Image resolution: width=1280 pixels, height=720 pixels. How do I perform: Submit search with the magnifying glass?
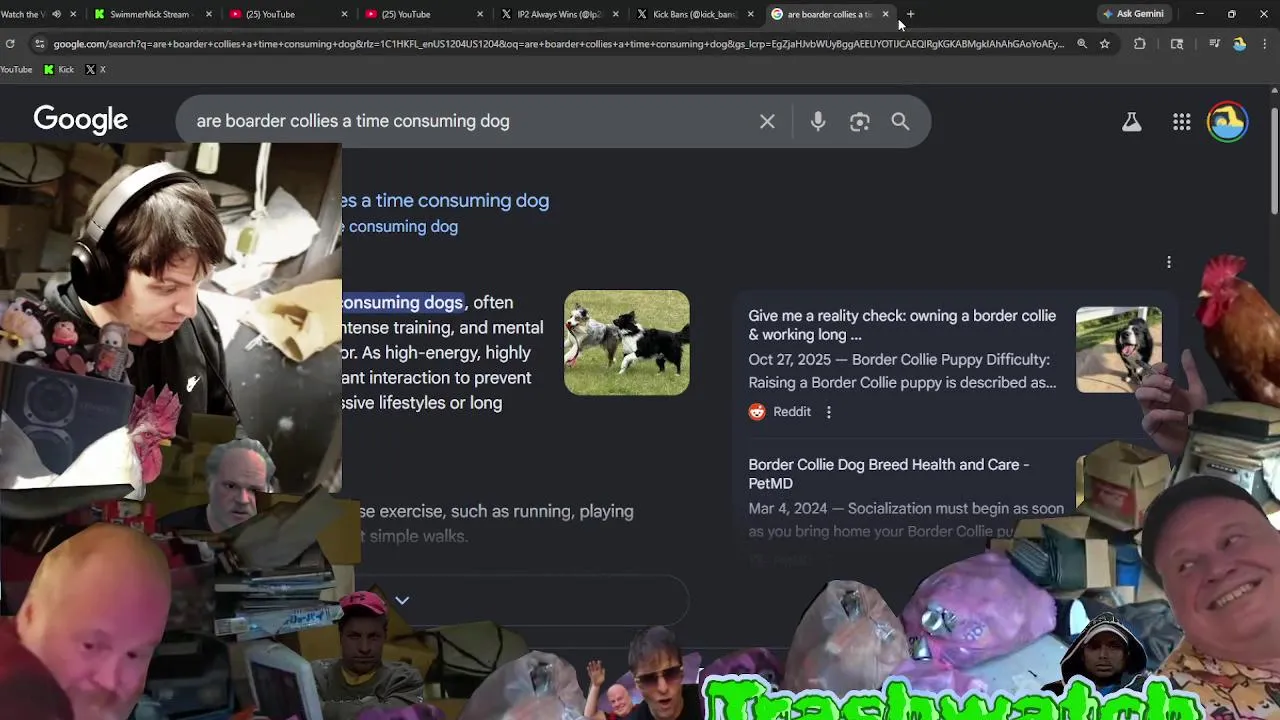pyautogui.click(x=900, y=121)
